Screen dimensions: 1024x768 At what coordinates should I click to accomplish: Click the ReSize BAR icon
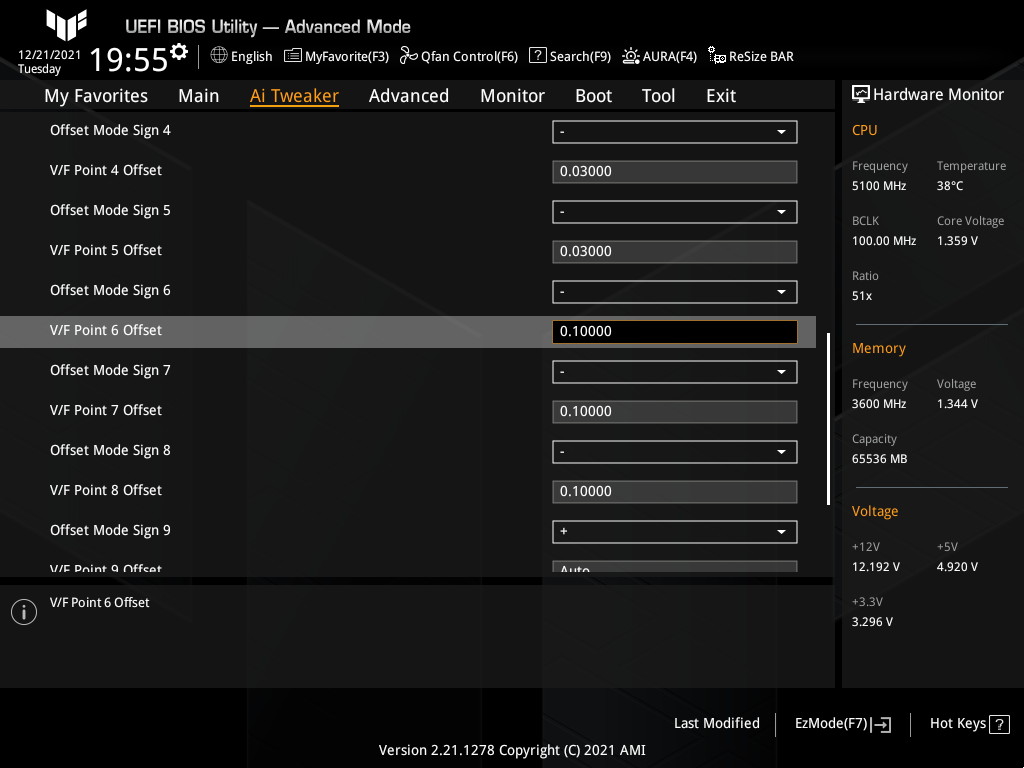pos(717,56)
